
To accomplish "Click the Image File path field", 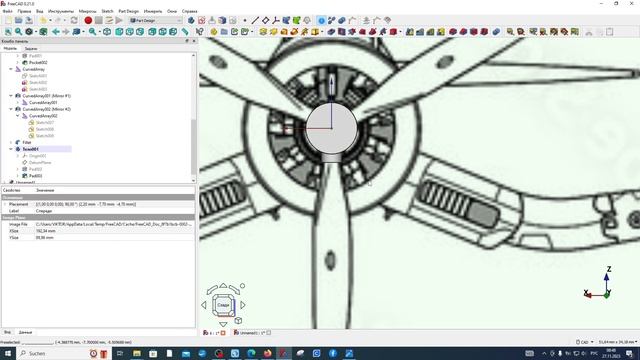I will pyautogui.click(x=114, y=224).
